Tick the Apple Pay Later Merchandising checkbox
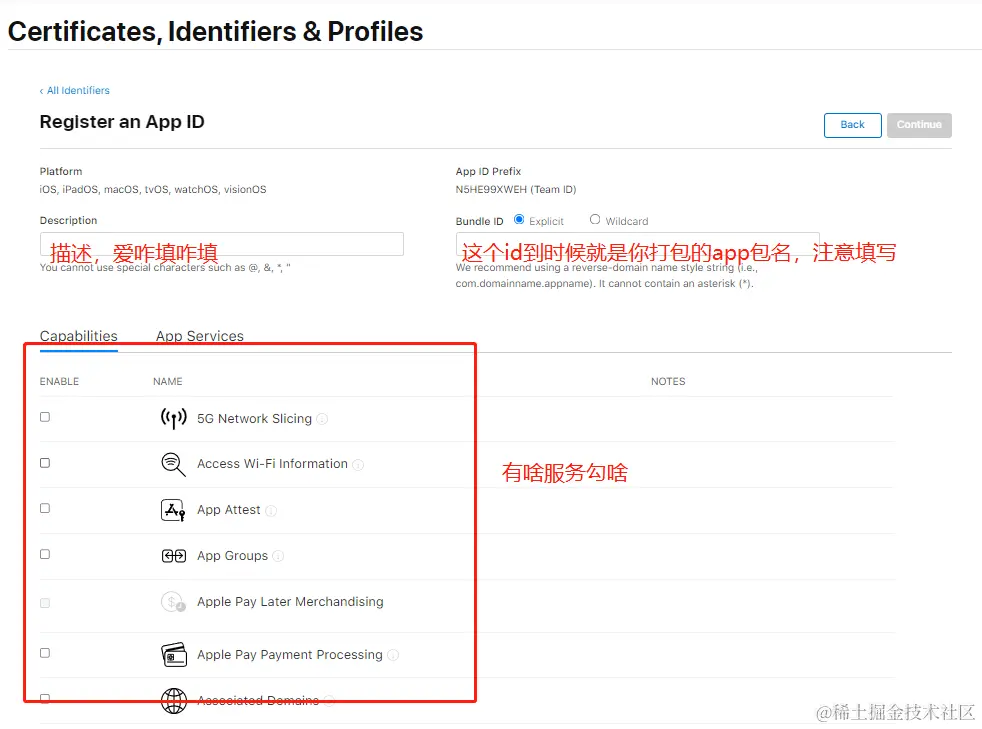The width and height of the screenshot is (982, 729). click(45, 603)
